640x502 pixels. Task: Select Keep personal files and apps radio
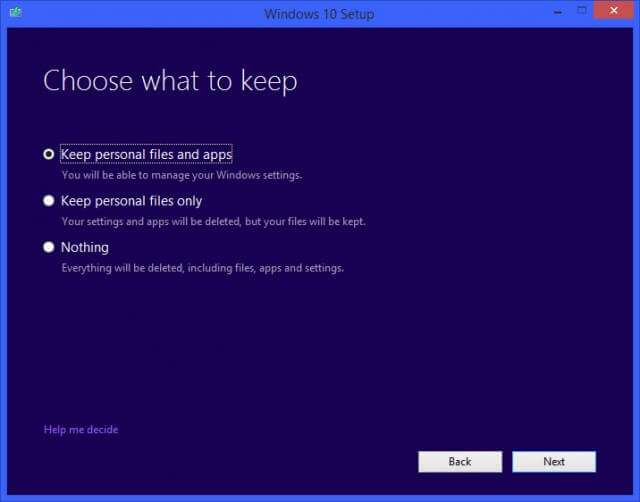pyautogui.click(x=49, y=154)
